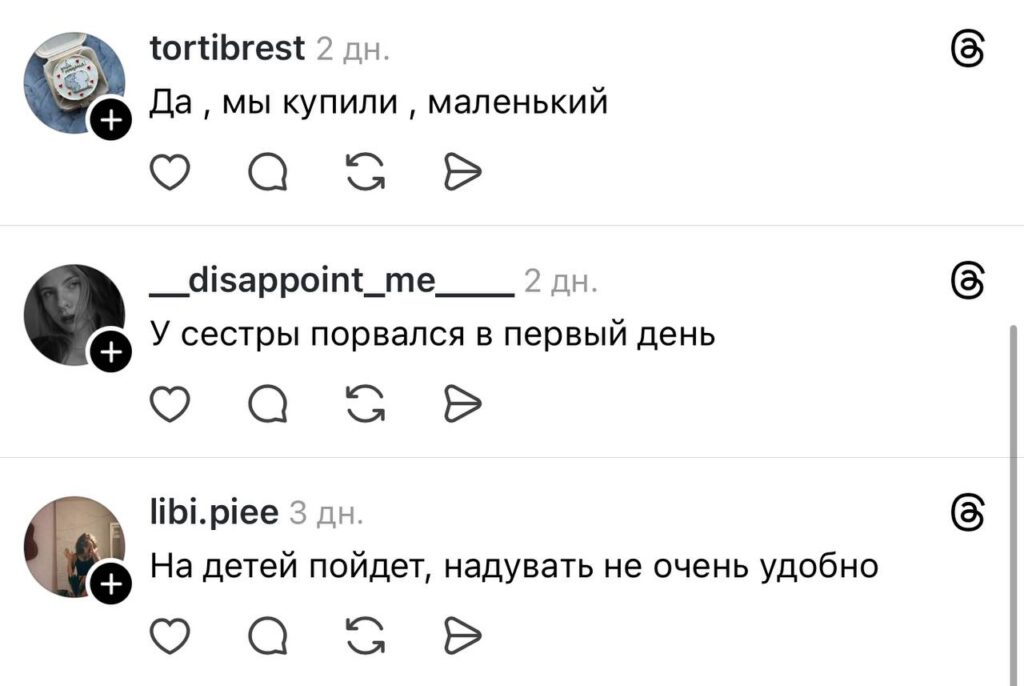This screenshot has width=1024, height=686.
Task: Repost the tortibrest comment
Action: [x=364, y=174]
